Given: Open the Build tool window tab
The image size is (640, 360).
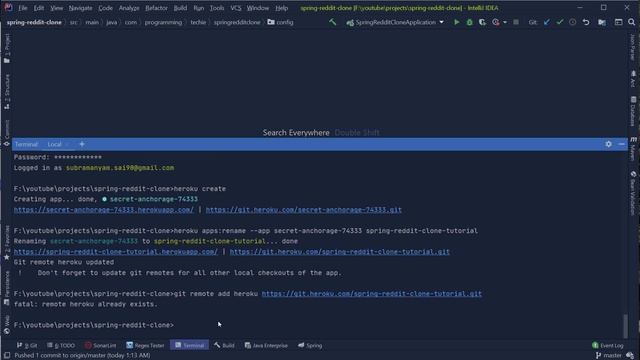Looking at the screenshot, I should pos(224,345).
